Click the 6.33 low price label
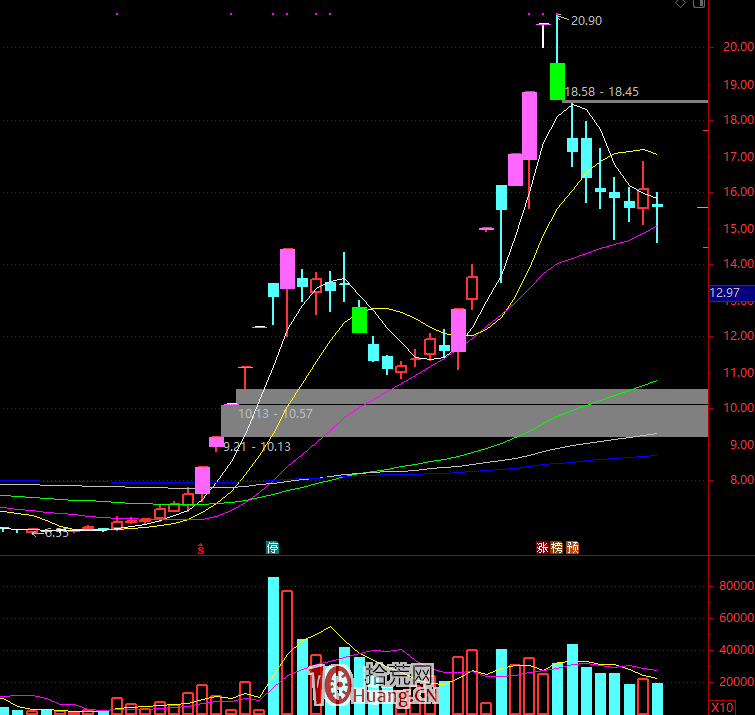Viewport: 755px width, 715px height. (56, 533)
